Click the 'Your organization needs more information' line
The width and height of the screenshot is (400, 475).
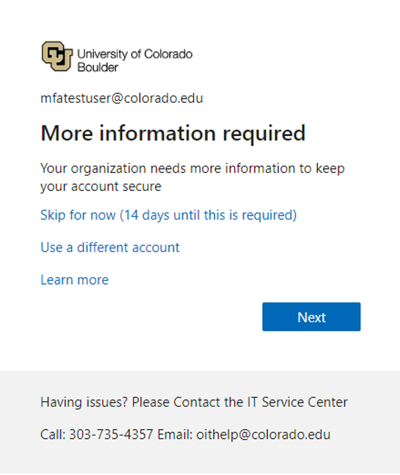(192, 169)
